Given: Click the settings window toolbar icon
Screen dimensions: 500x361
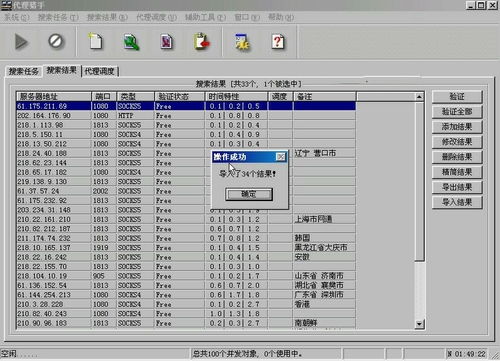Looking at the screenshot, I should click(x=242, y=42).
